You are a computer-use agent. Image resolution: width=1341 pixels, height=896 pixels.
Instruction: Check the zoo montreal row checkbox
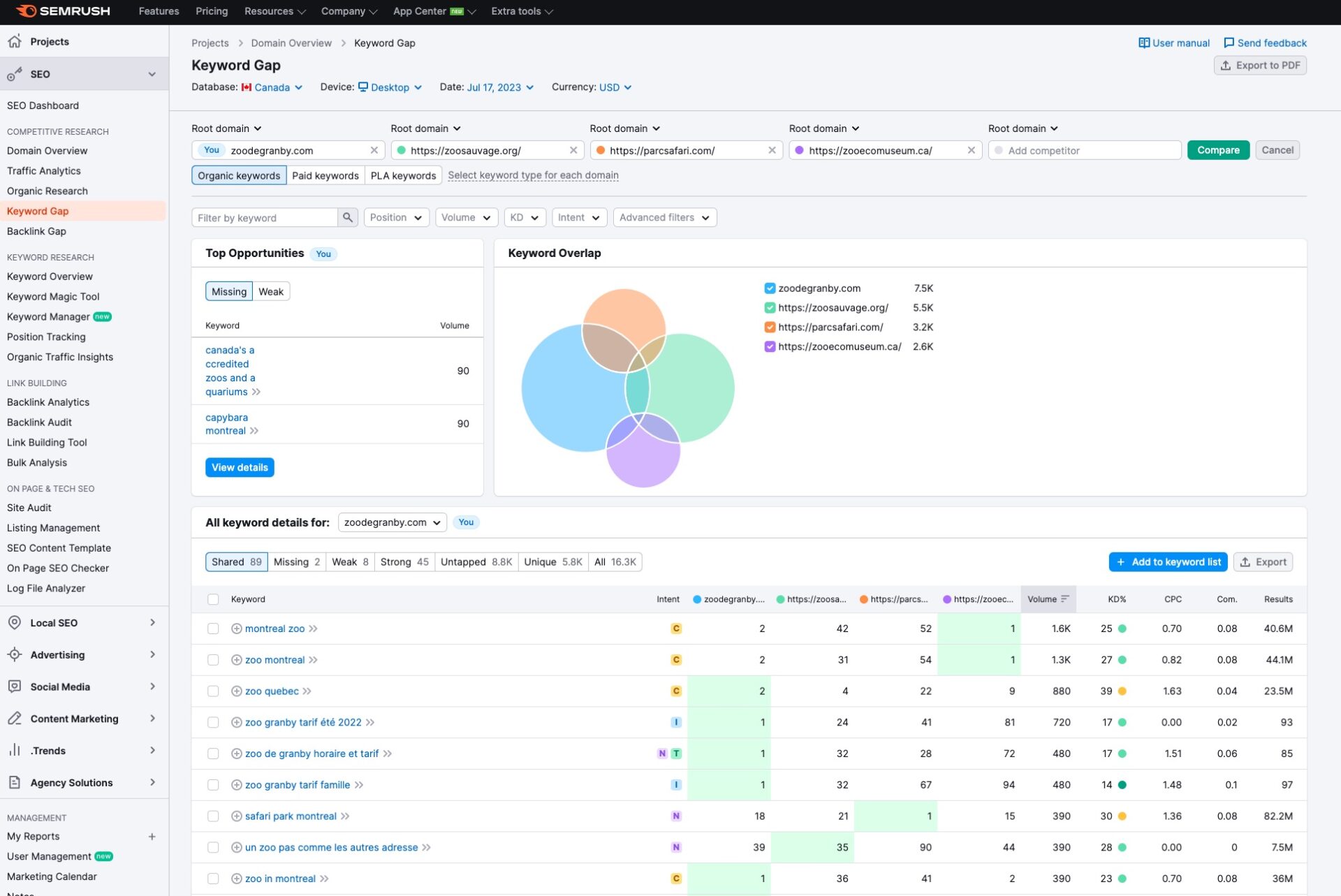(x=213, y=660)
